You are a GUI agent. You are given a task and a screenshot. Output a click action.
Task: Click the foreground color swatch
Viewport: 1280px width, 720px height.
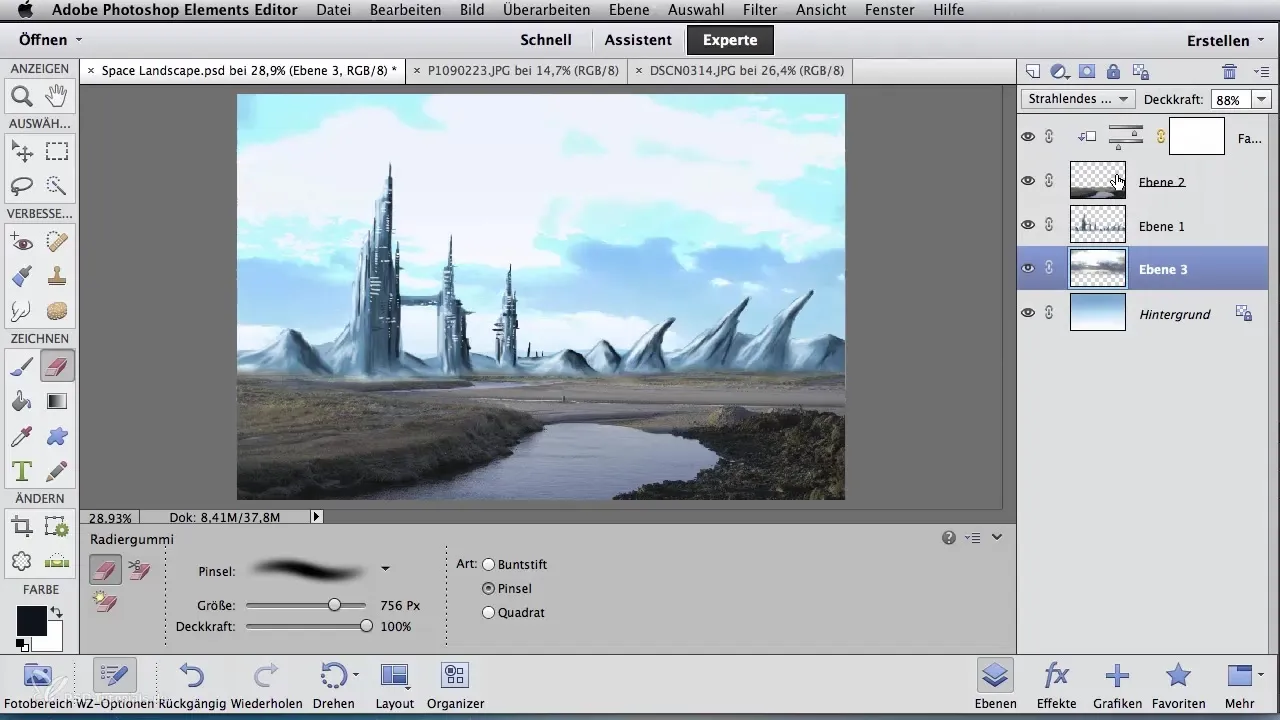(x=30, y=620)
